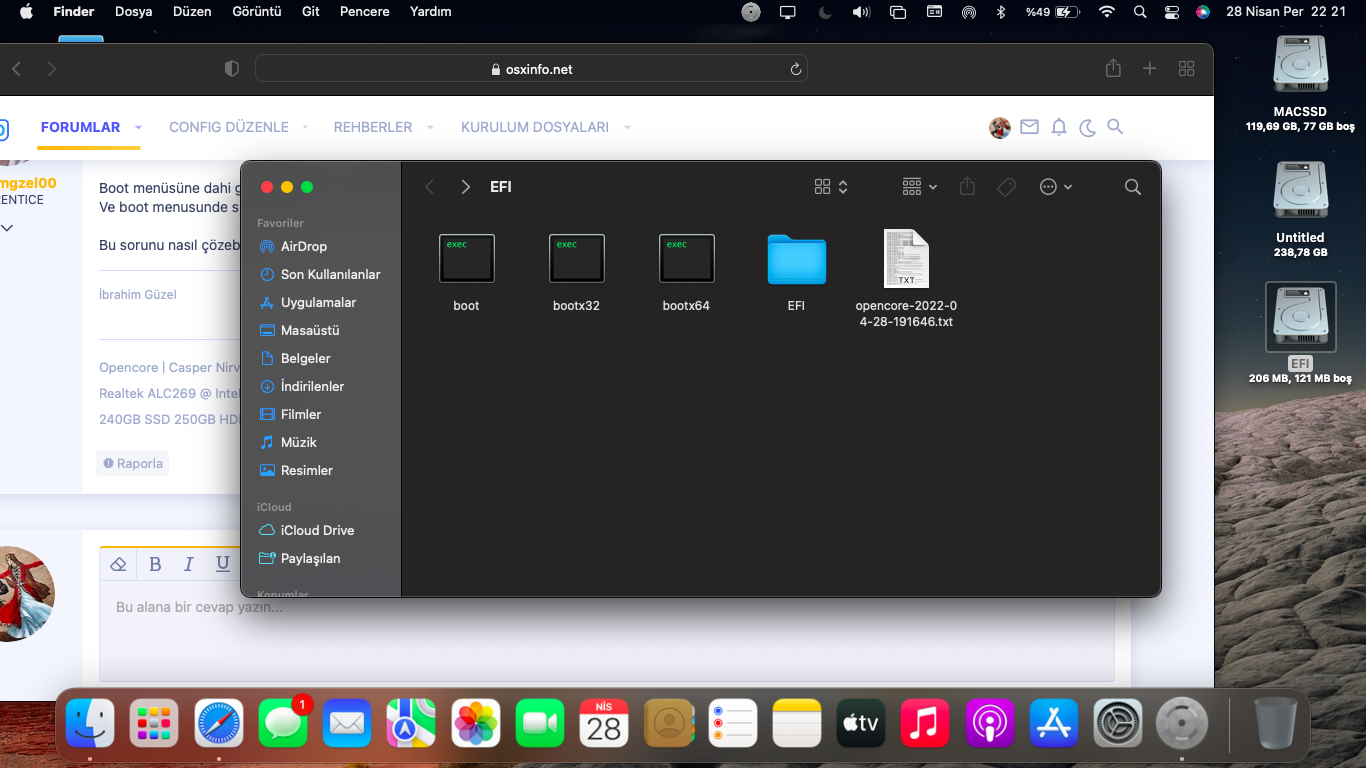Toggle italic formatting in reply editor
Image resolution: width=1366 pixels, height=768 pixels.
(x=188, y=564)
